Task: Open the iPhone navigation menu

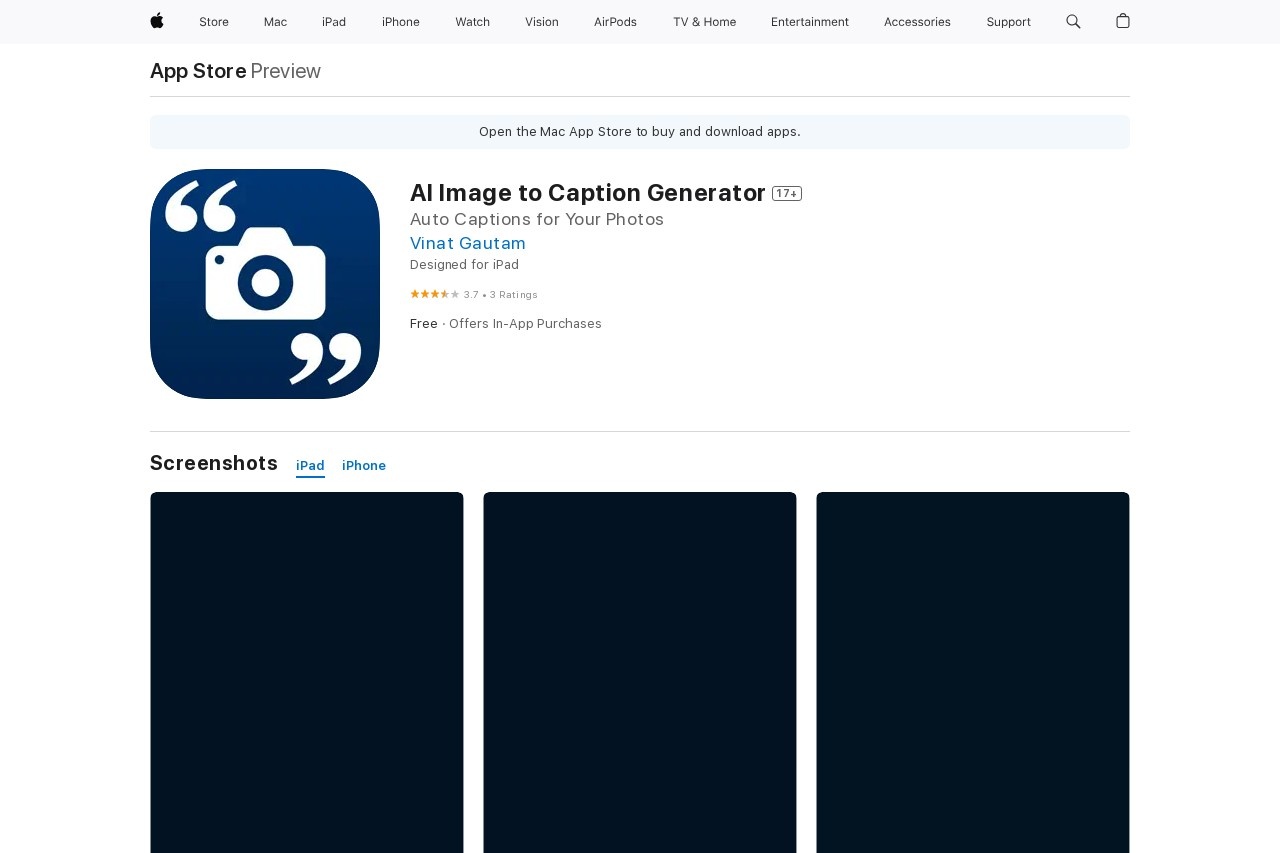Action: click(401, 22)
